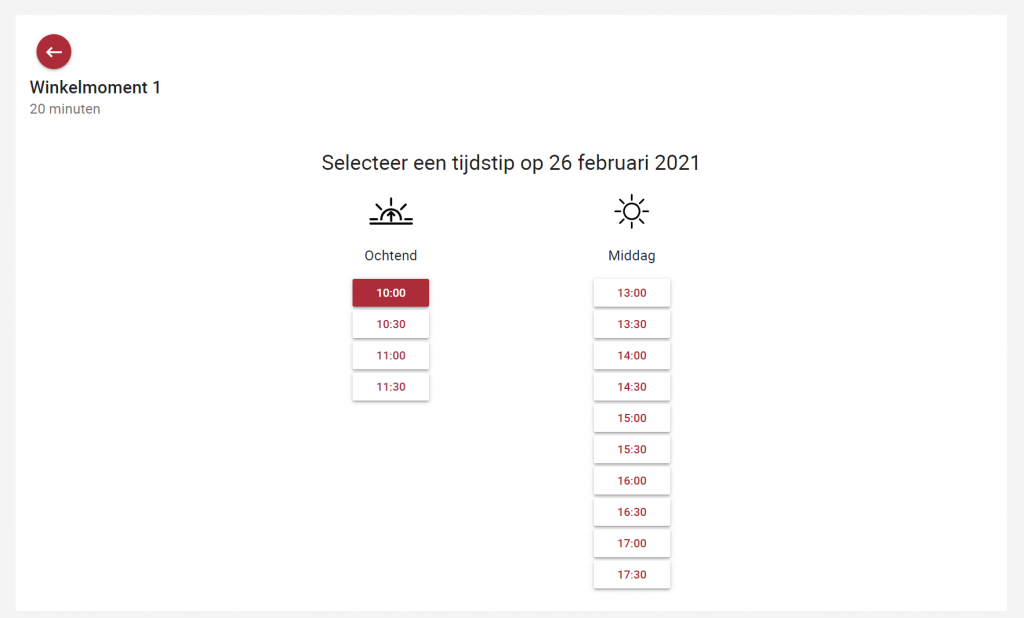This screenshot has width=1024, height=618.
Task: Select the 16:30 time slot
Action: pos(632,512)
